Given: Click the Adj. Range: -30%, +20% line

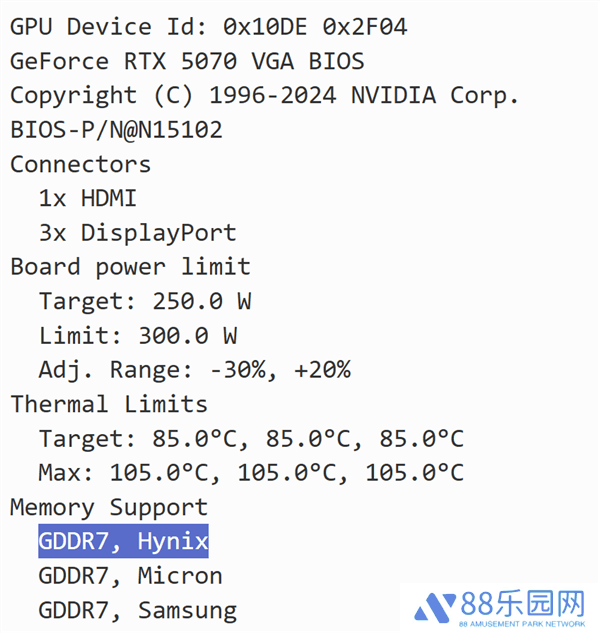Looking at the screenshot, I should click(194, 370).
